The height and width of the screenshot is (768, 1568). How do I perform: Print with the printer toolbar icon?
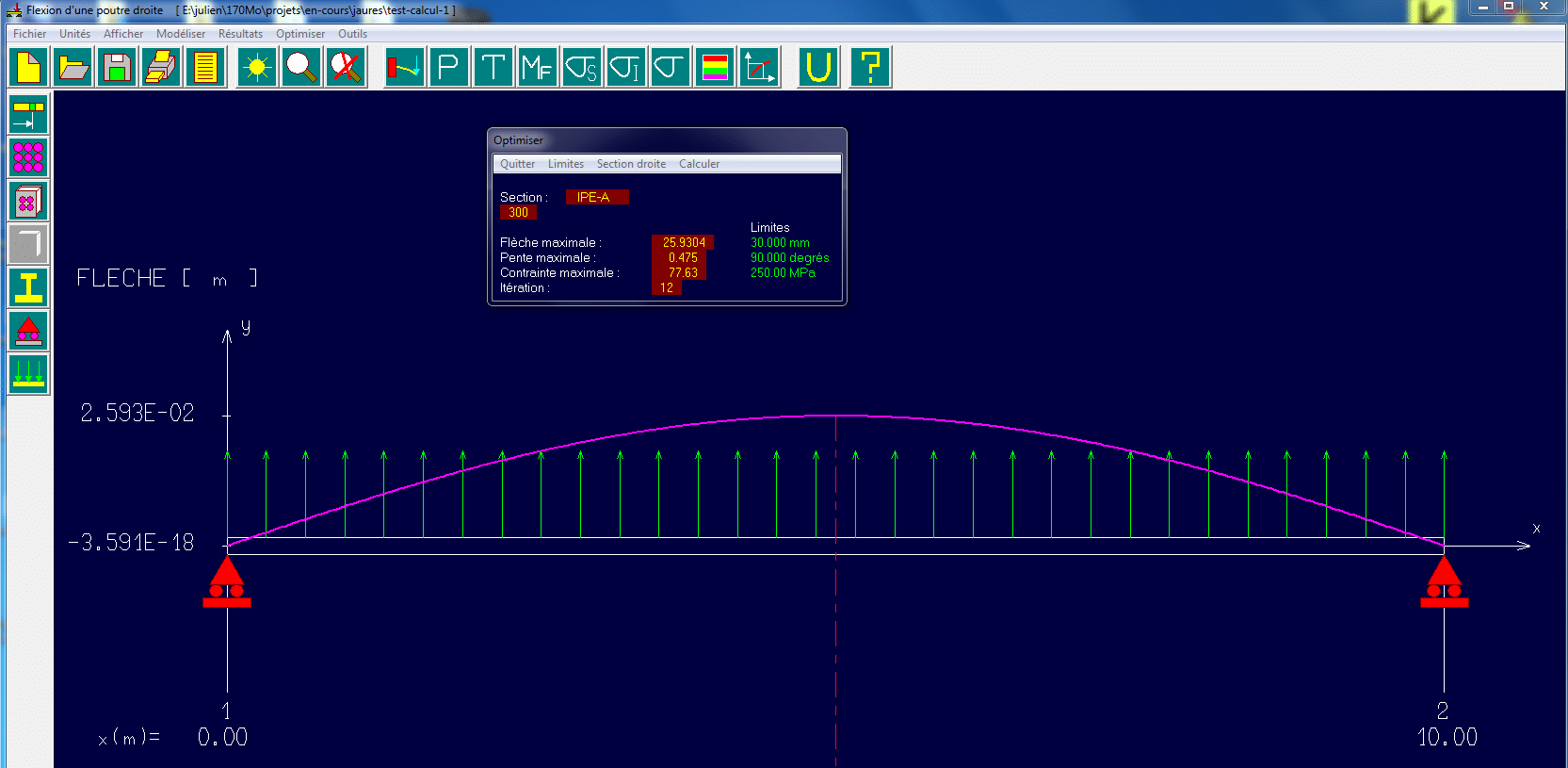pyautogui.click(x=161, y=68)
